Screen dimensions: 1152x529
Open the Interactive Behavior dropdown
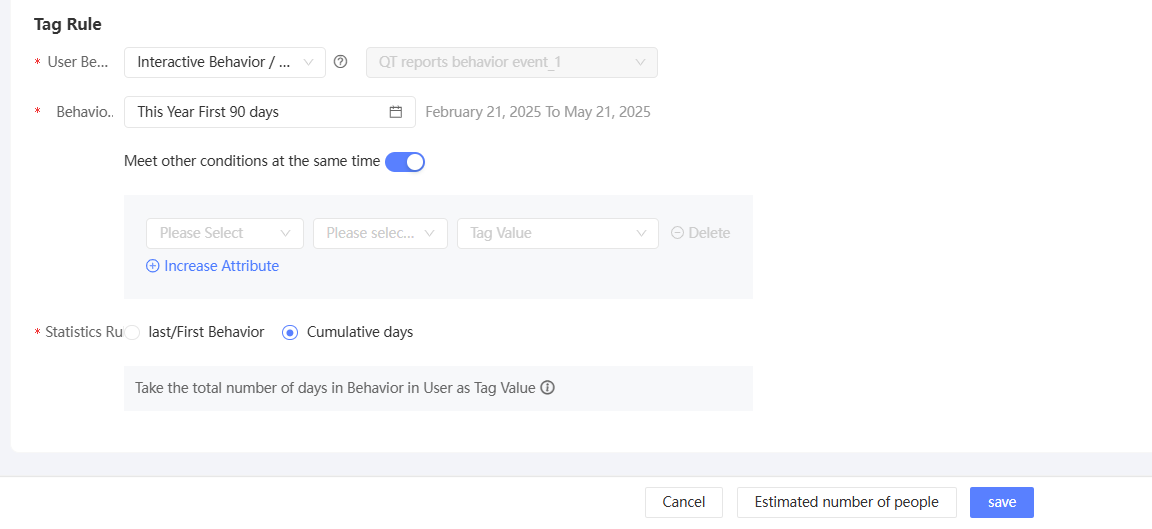coord(225,62)
